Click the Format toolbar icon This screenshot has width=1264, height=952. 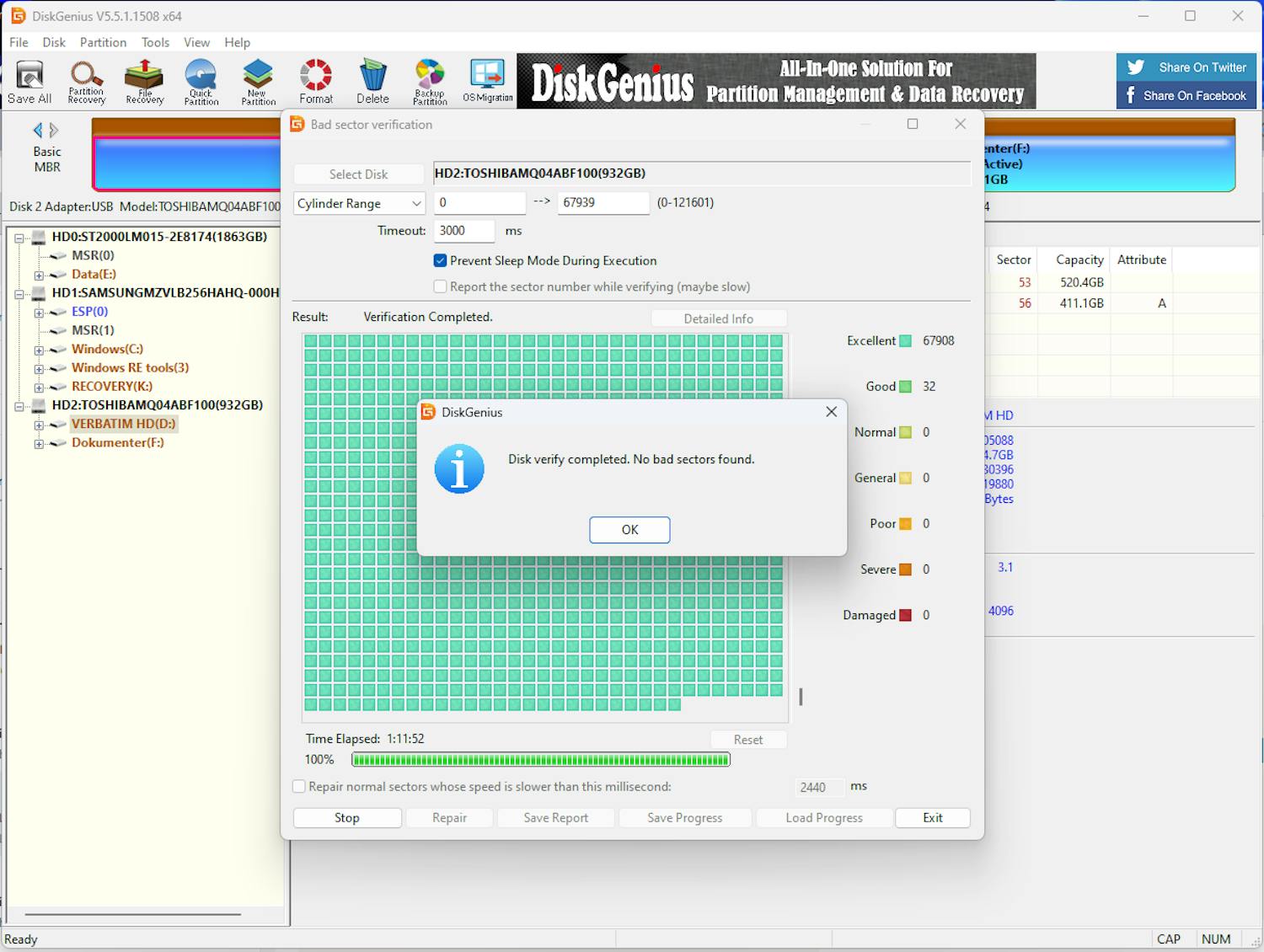coord(316,82)
